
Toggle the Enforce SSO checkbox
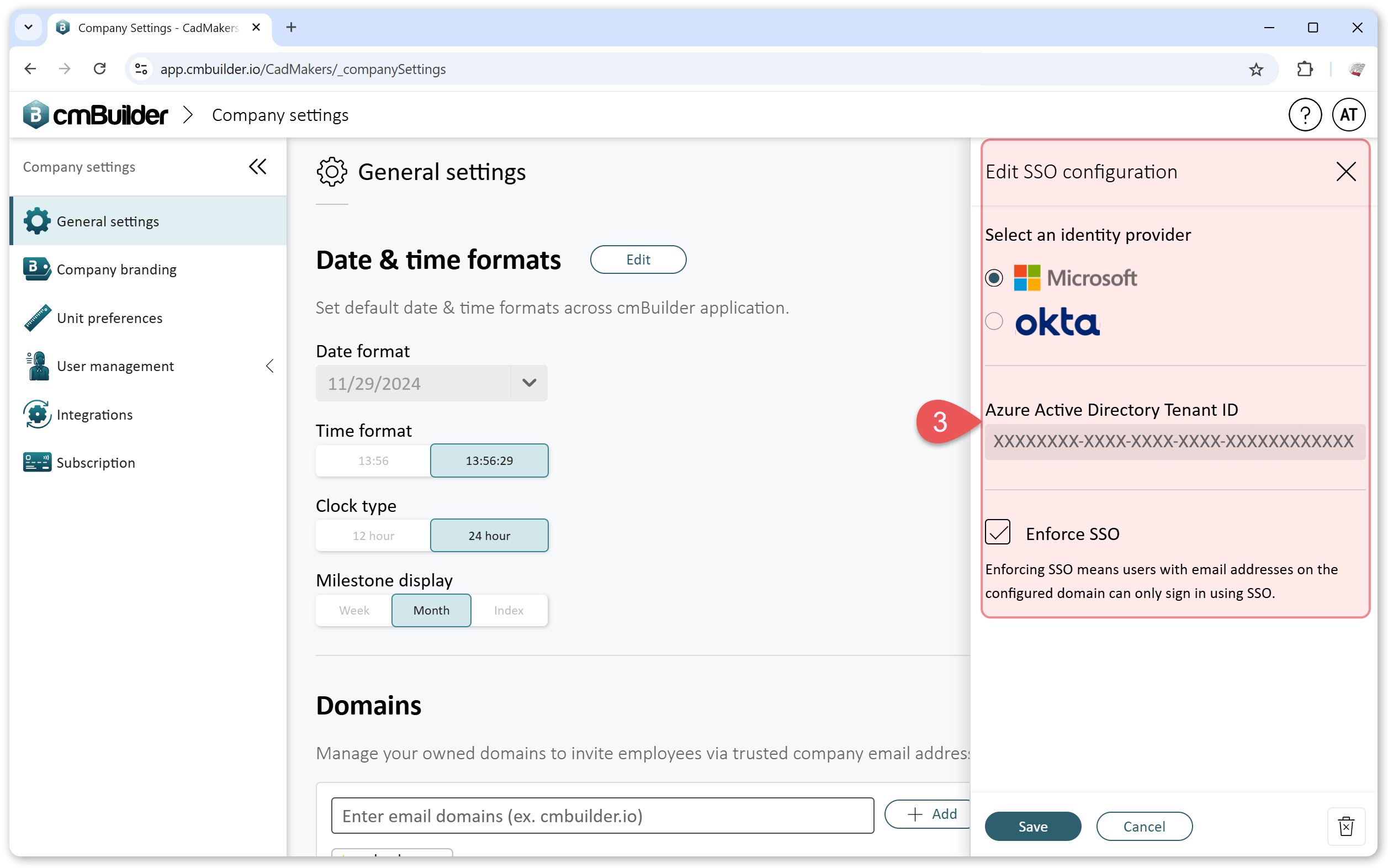click(x=997, y=533)
